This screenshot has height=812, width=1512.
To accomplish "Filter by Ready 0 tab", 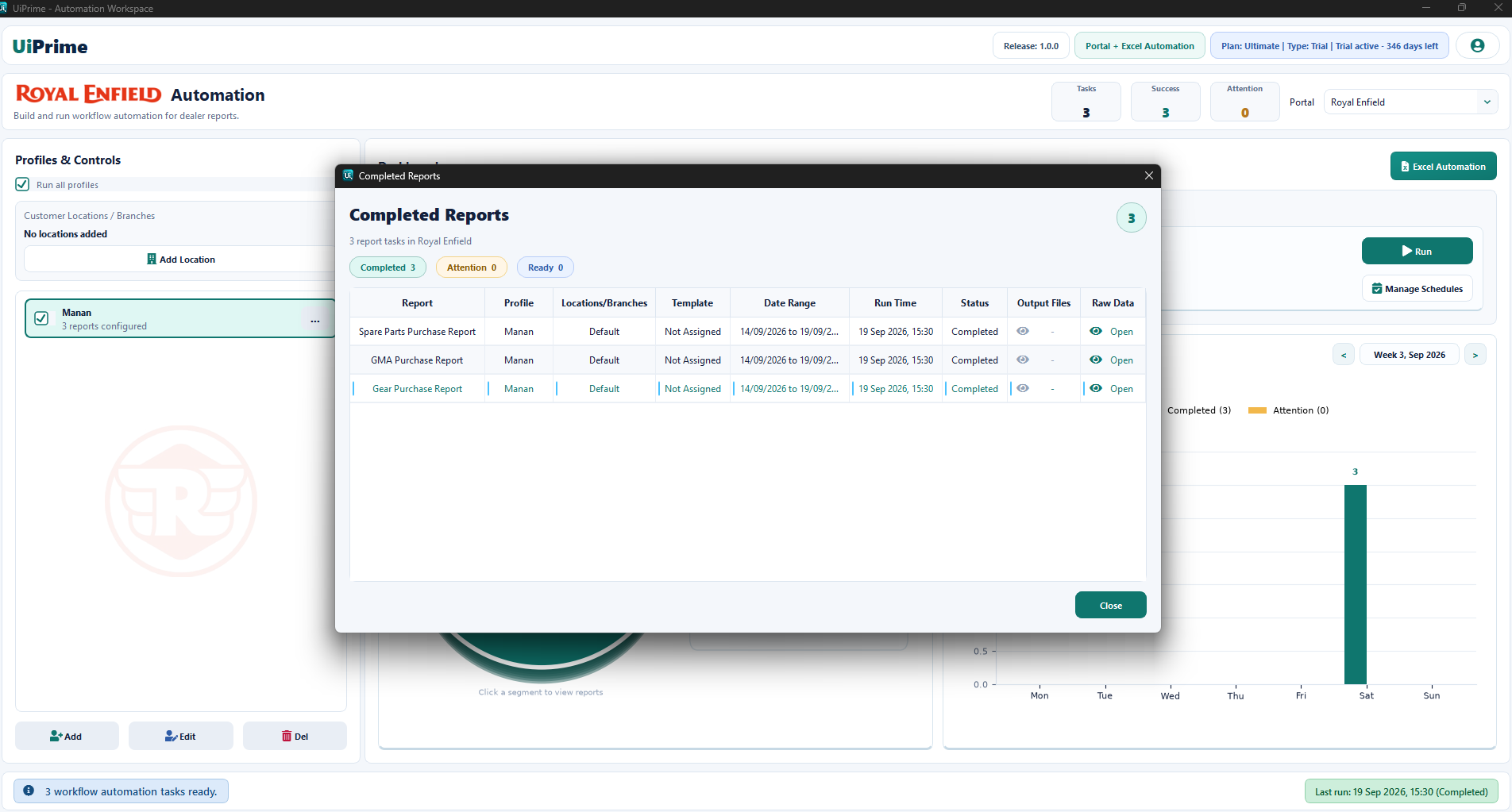I will tap(546, 267).
